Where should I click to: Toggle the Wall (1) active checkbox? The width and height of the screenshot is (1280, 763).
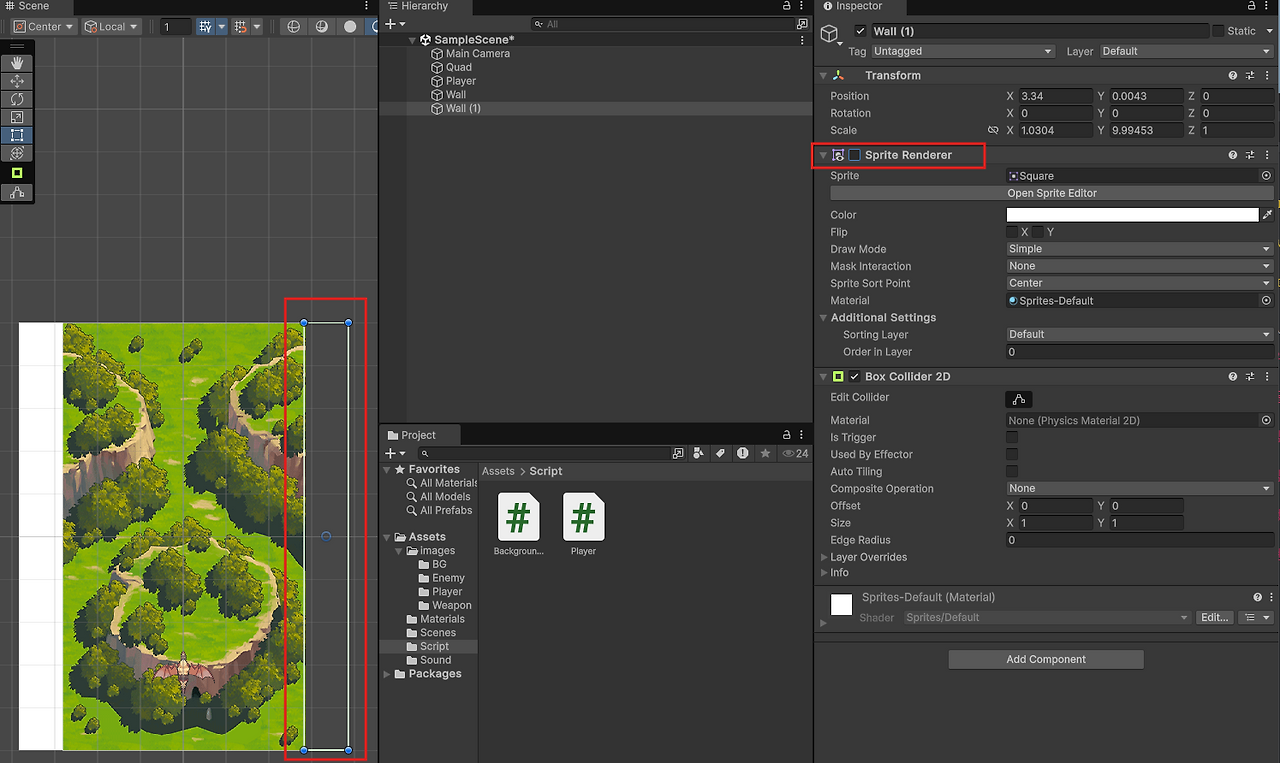coord(860,32)
